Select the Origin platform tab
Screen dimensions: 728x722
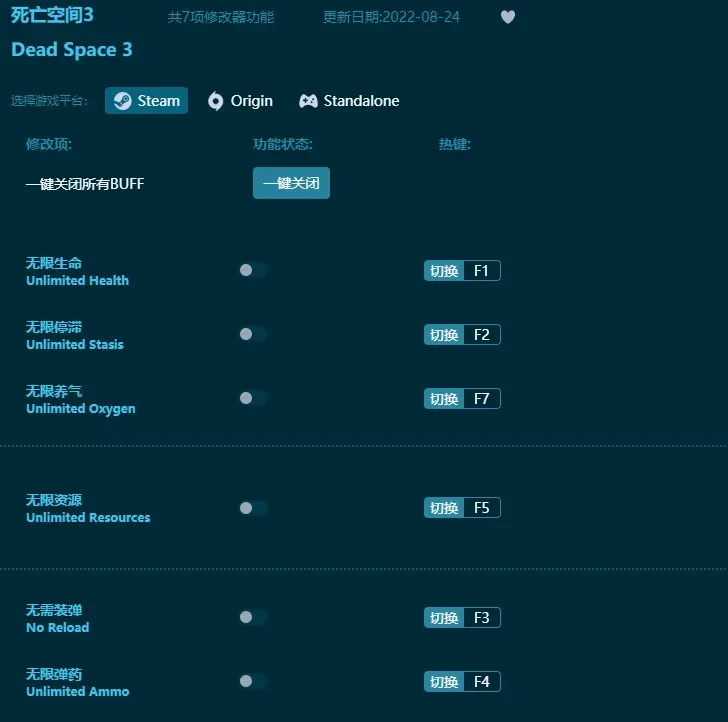click(x=240, y=101)
